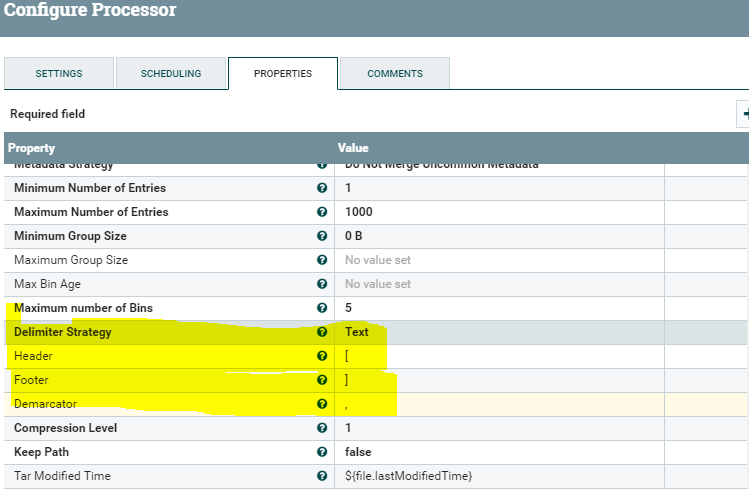Open help icon for Minimum Number of Entries
The width and height of the screenshot is (749, 496).
[x=322, y=188]
